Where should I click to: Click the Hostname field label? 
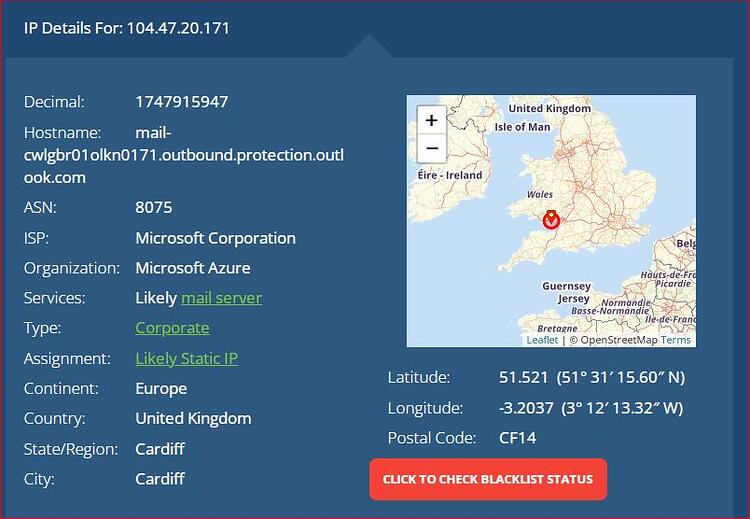[62, 133]
